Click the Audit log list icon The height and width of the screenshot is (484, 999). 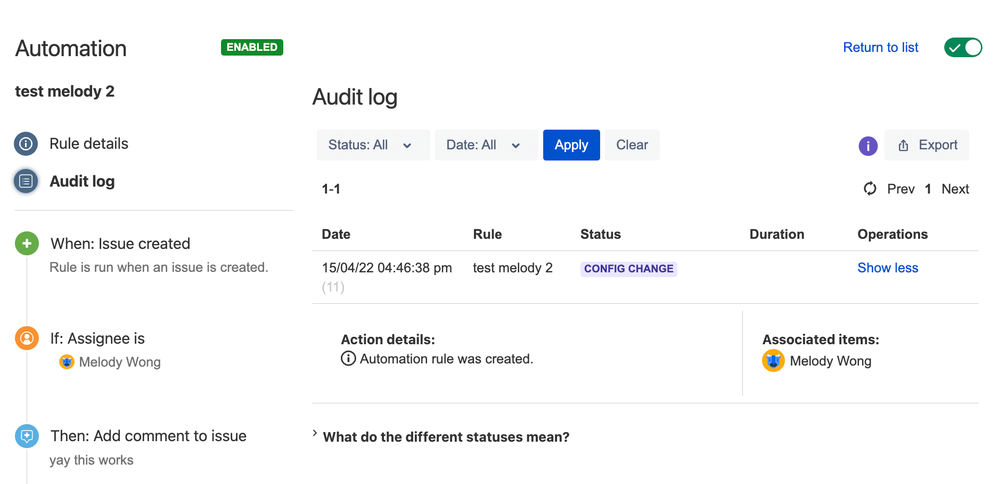(x=26, y=182)
